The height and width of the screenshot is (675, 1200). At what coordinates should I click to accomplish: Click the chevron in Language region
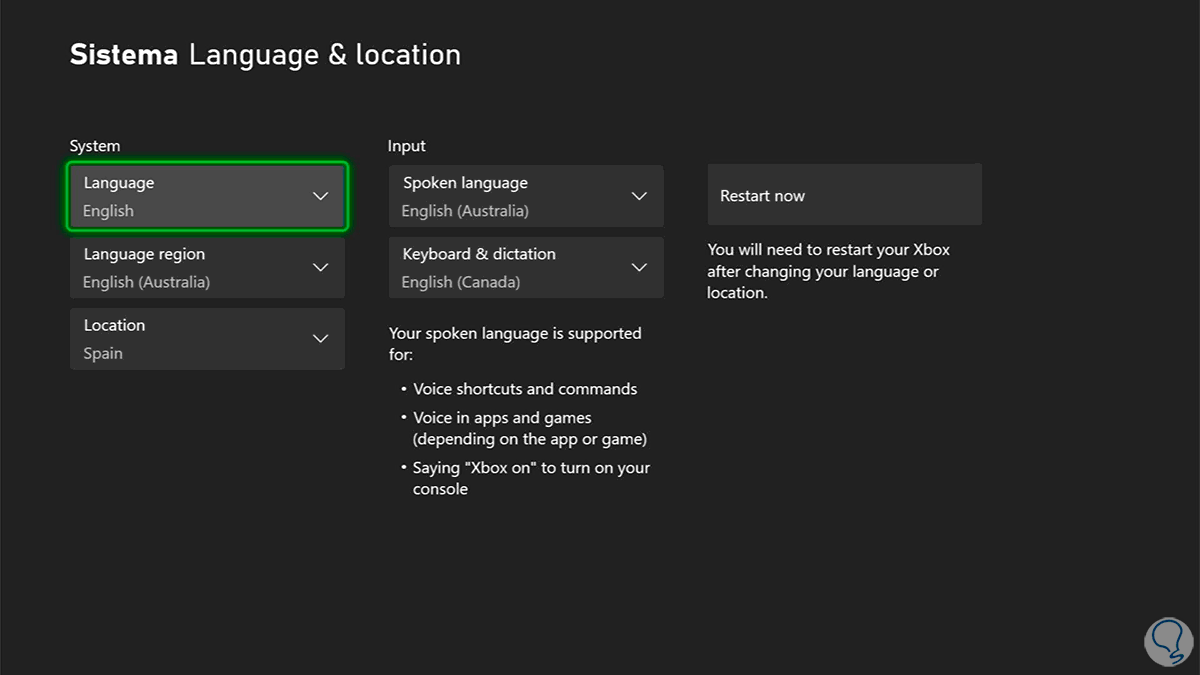[321, 267]
